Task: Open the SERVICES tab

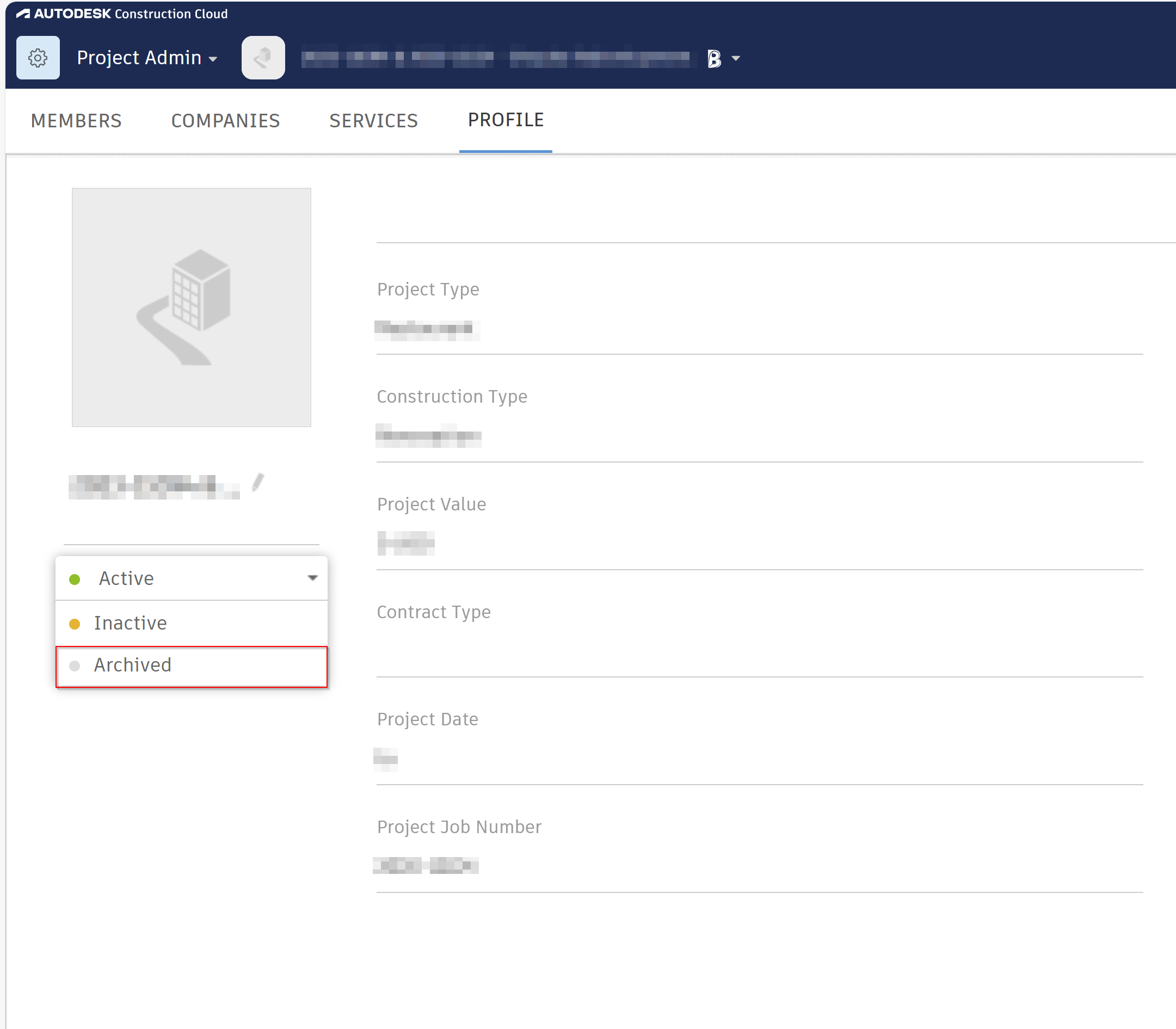Action: [373, 121]
